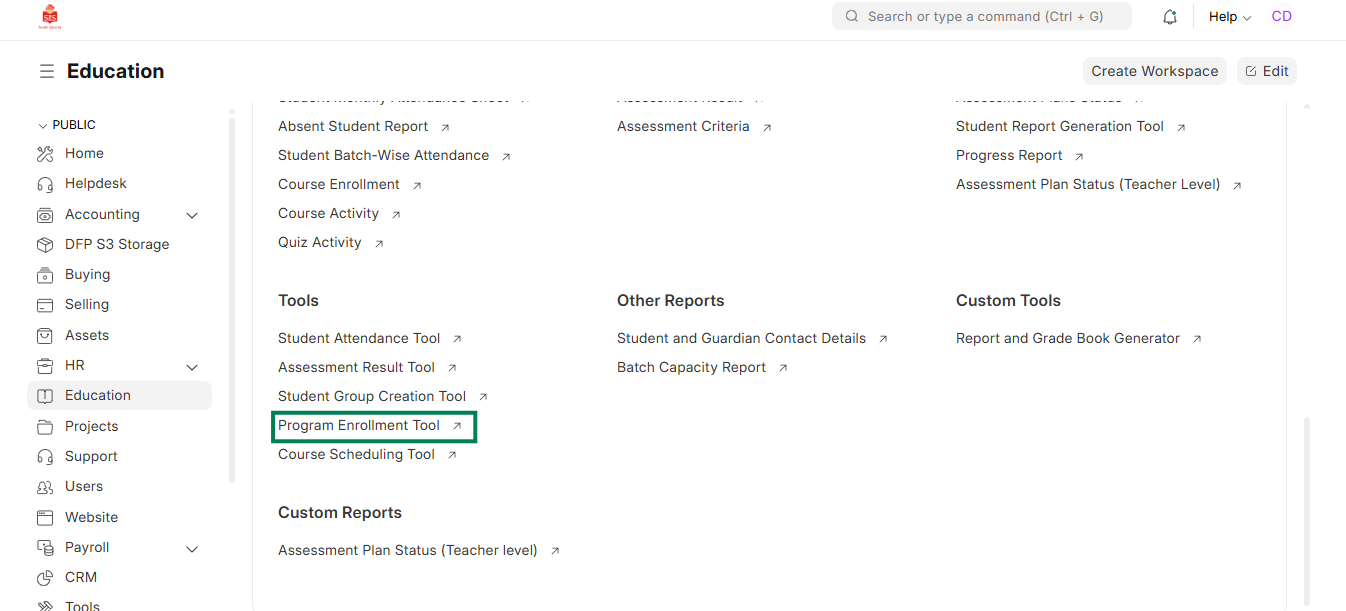
Task: Click the CRM pie chart icon
Action: [x=45, y=578]
